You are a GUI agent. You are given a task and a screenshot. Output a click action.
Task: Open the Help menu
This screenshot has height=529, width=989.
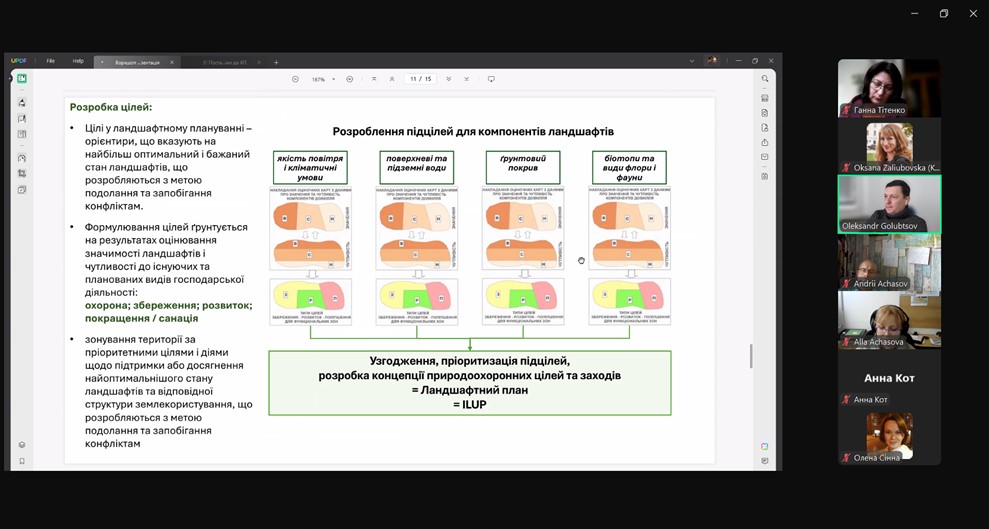tap(78, 61)
